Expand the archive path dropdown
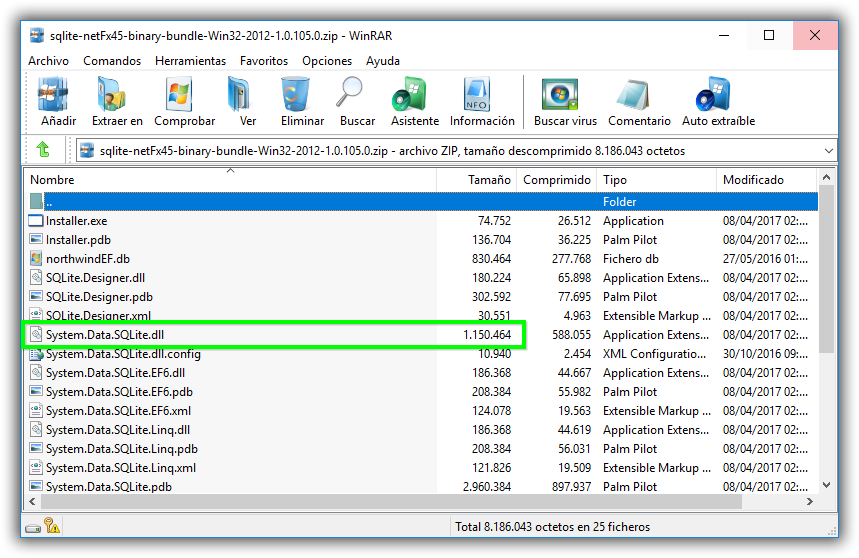The height and width of the screenshot is (558, 859). coord(828,151)
